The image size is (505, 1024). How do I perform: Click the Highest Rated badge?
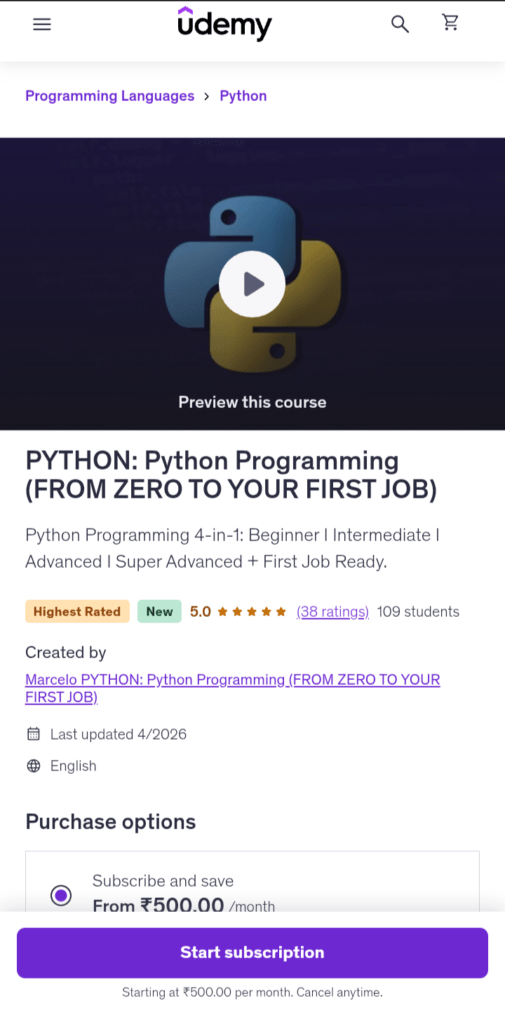pos(77,612)
